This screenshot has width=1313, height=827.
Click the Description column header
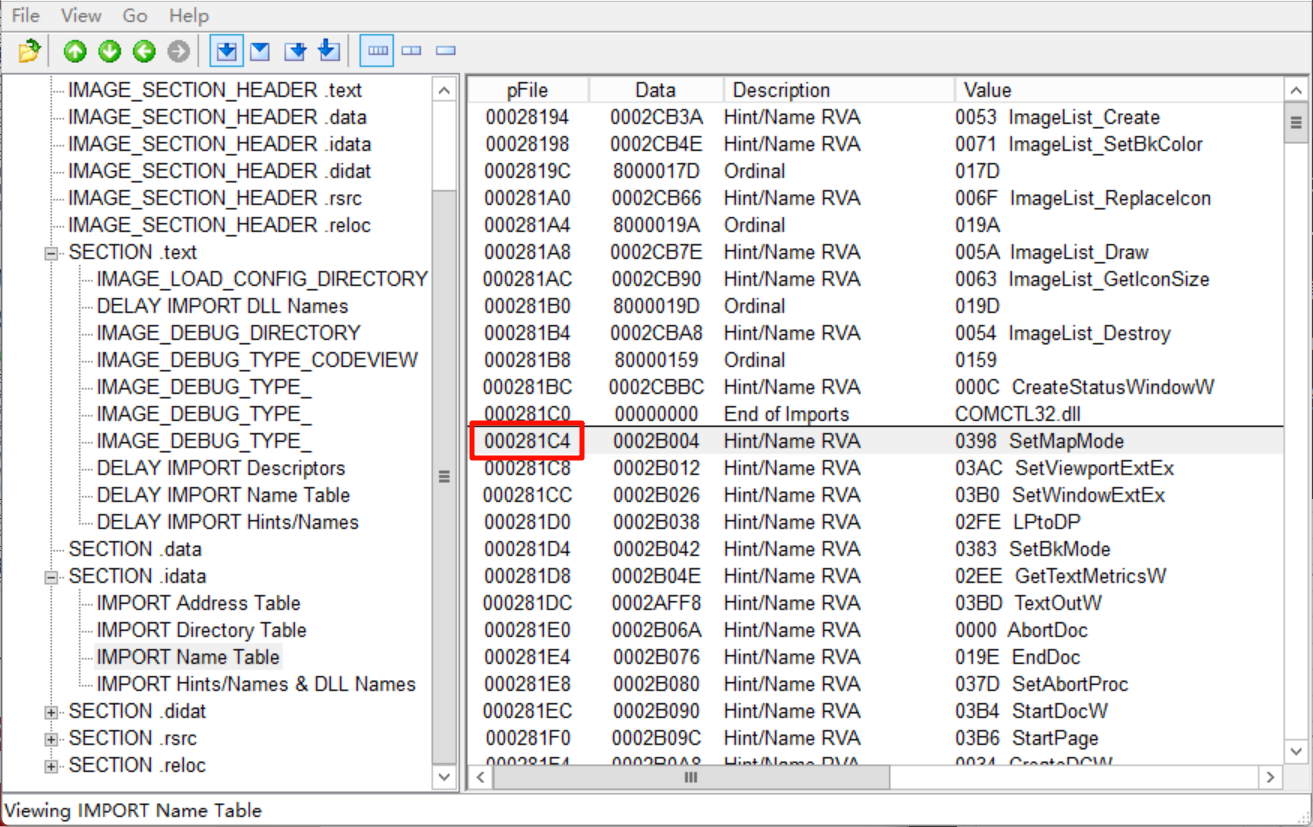(x=836, y=90)
